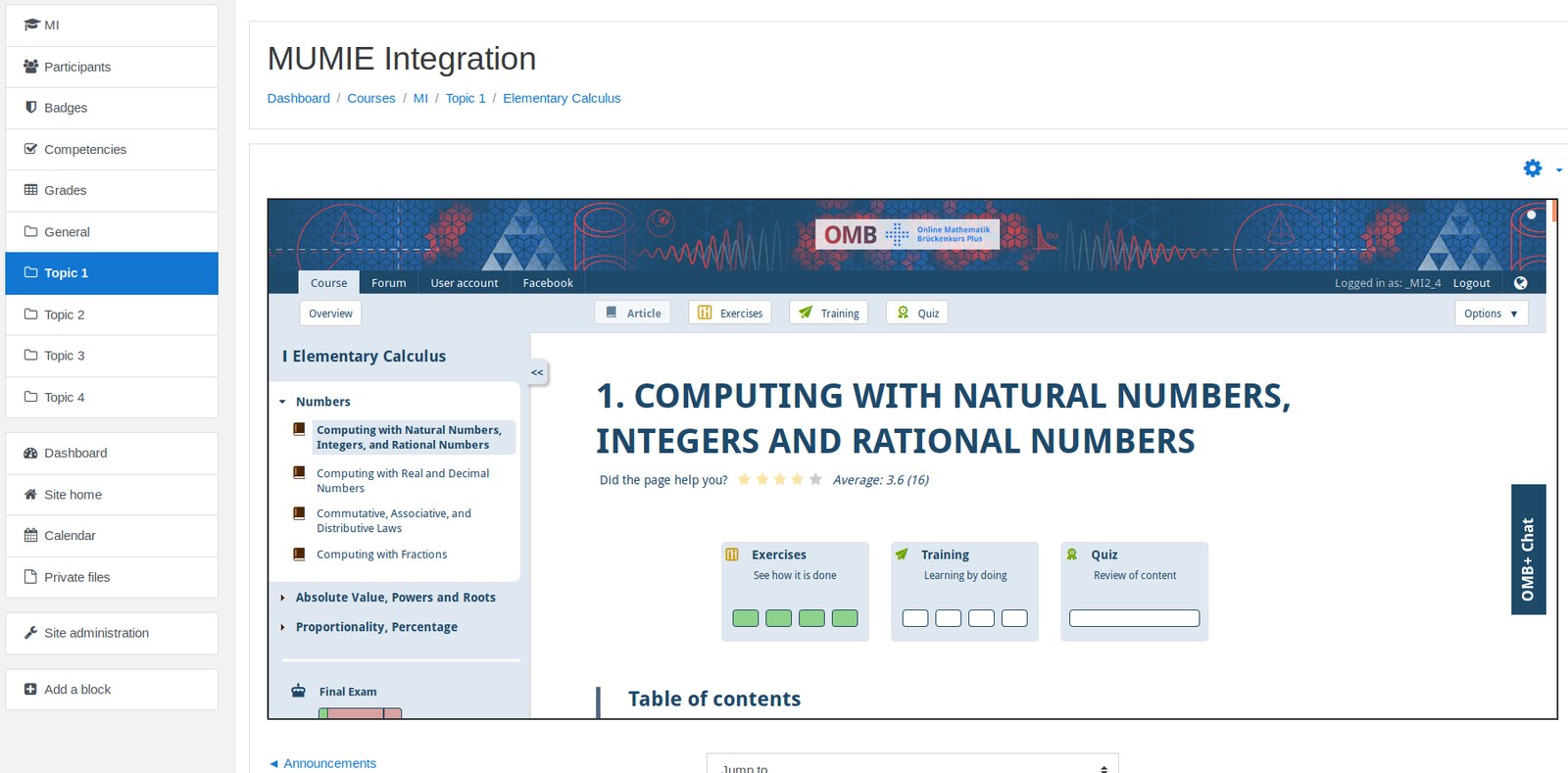This screenshot has width=1568, height=773.
Task: Click the Site home house icon
Action: tap(31, 495)
